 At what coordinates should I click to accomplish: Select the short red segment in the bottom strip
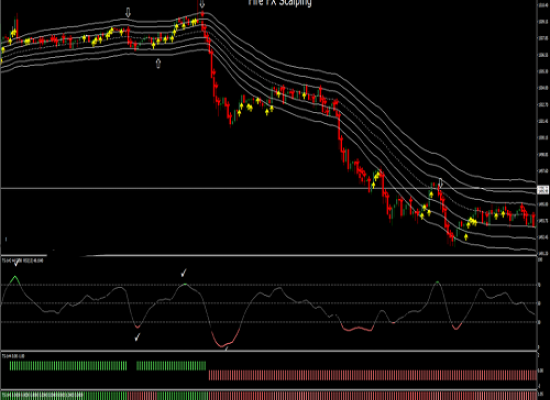click(x=142, y=395)
